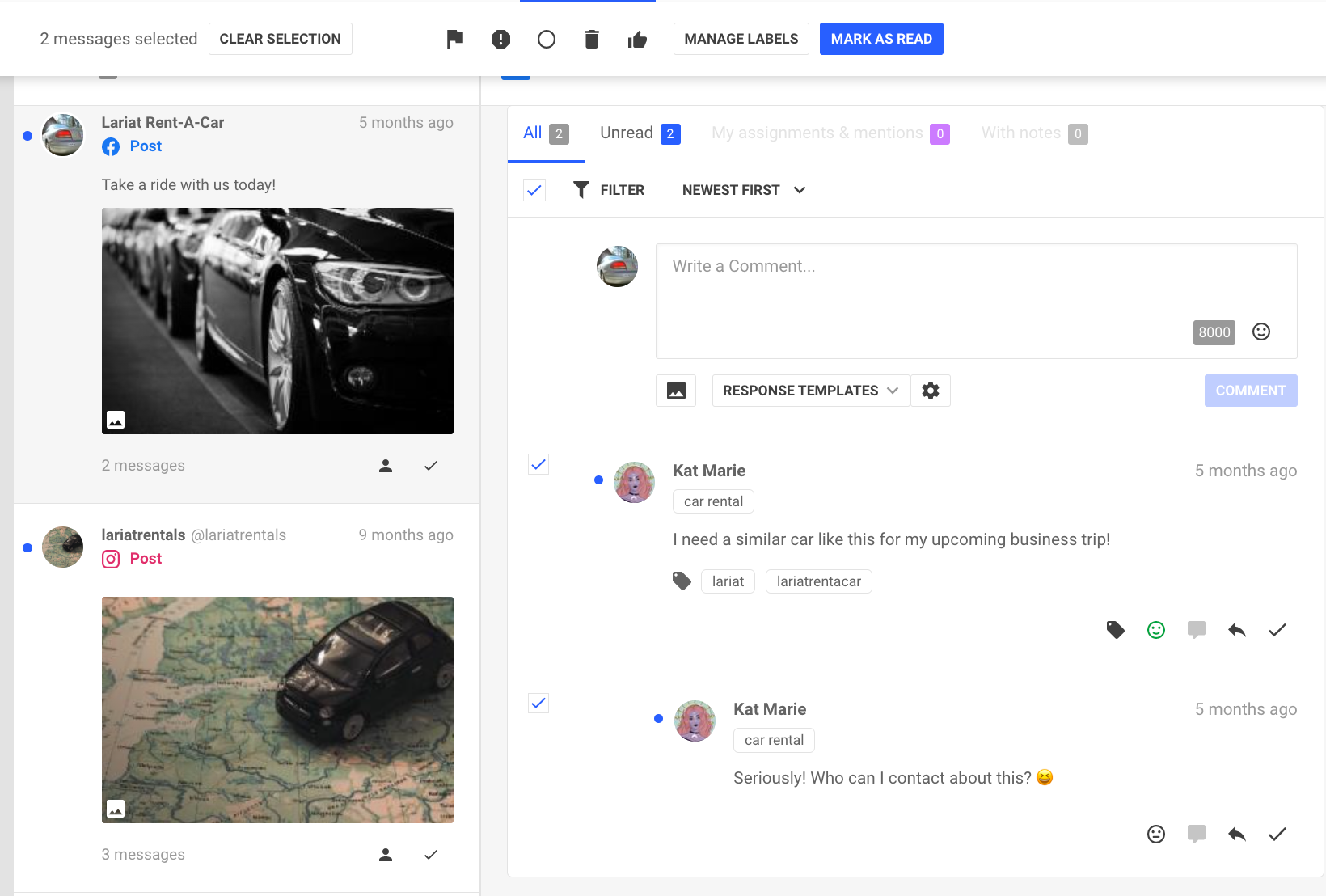Screen dimensions: 1326x896
Task: Click into the Write a Comment field
Action: (977, 301)
